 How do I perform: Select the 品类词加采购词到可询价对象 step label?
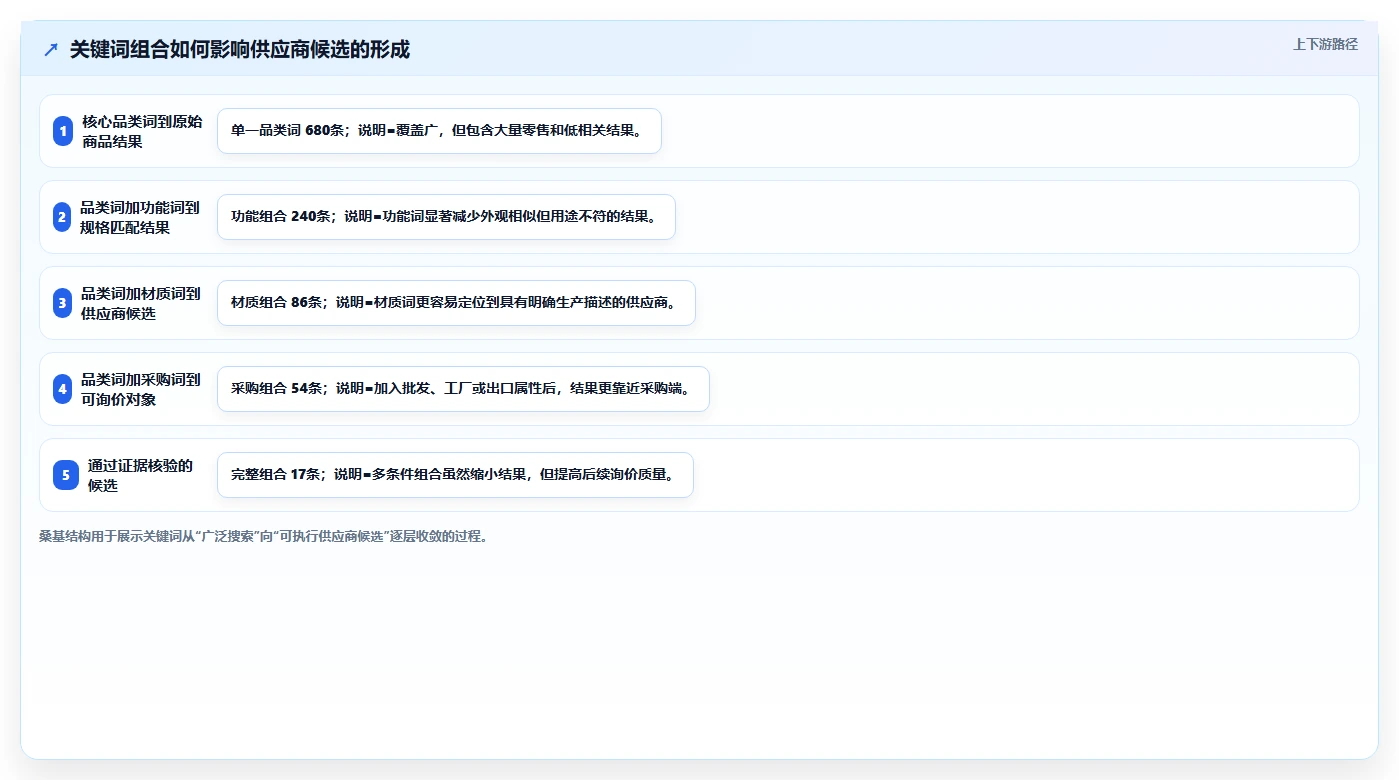click(140, 389)
